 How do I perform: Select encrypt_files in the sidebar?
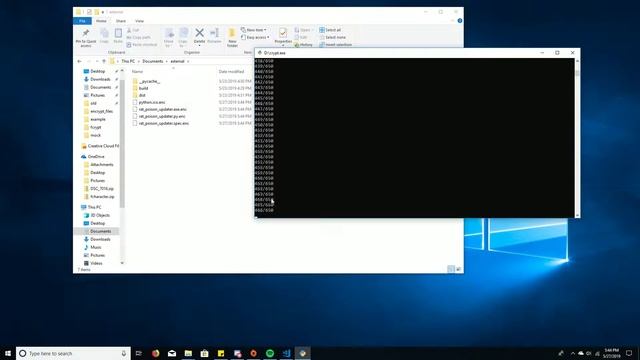[x=101, y=111]
